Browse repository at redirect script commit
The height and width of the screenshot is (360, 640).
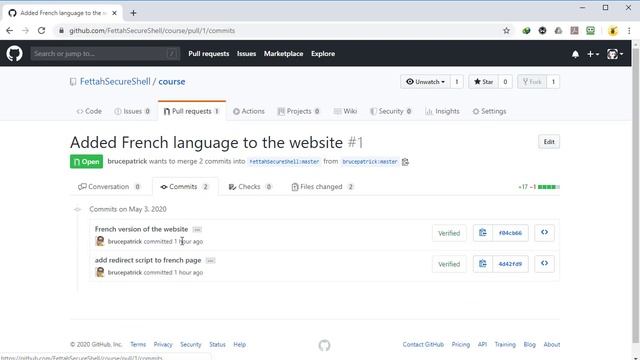point(544,264)
